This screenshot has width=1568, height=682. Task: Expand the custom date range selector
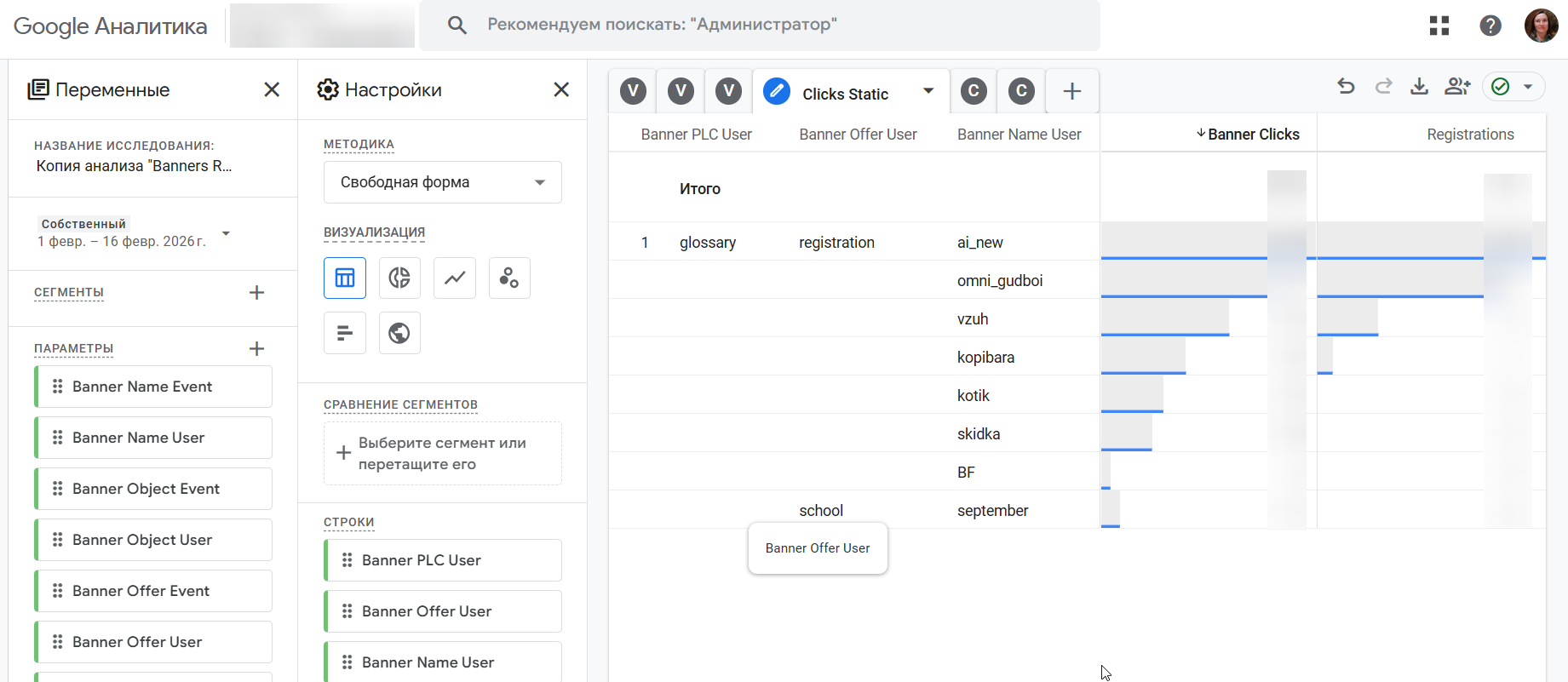(226, 233)
